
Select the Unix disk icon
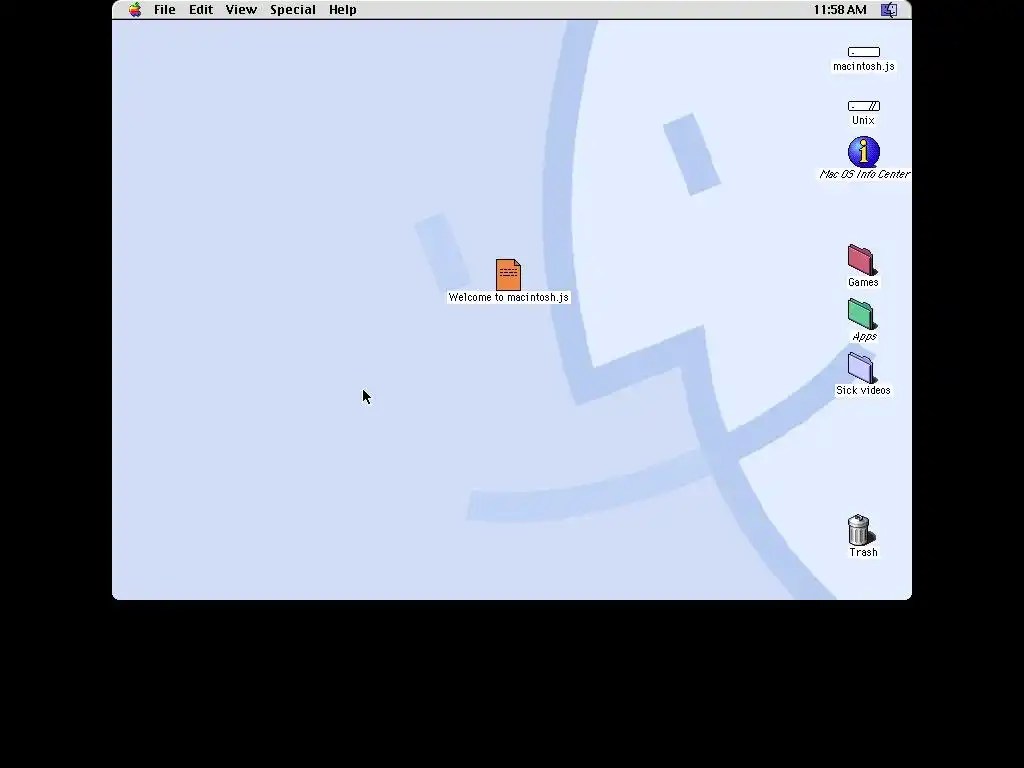863,106
